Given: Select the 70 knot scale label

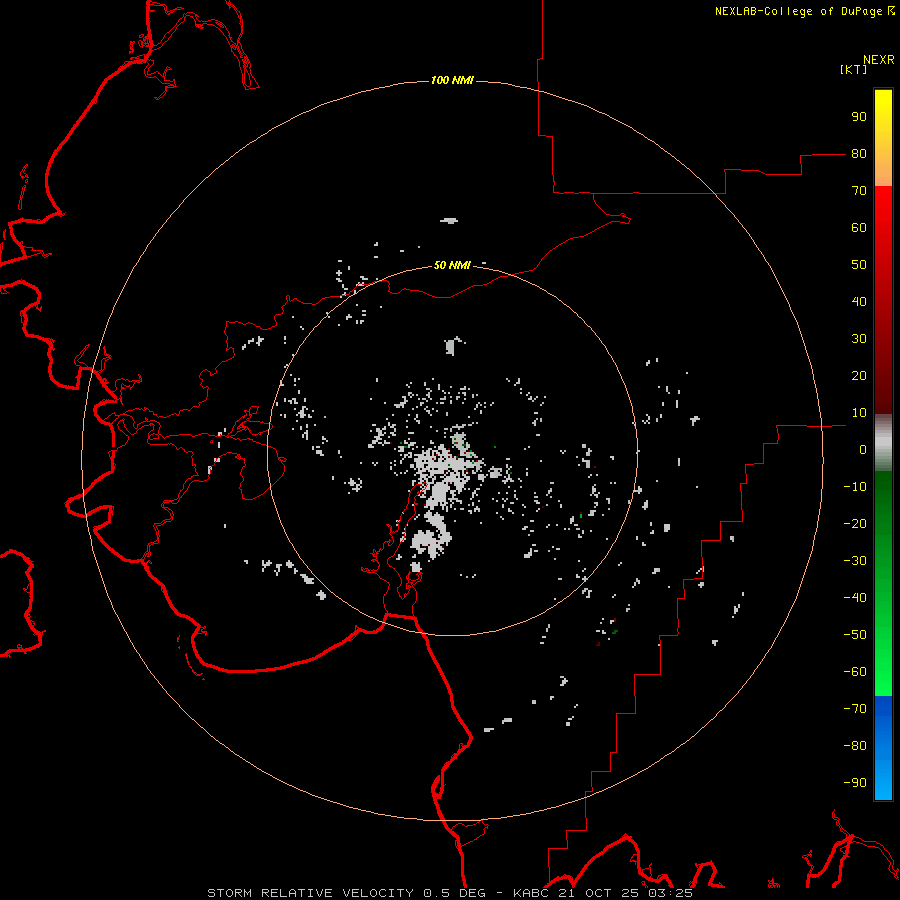Looking at the screenshot, I should point(859,191).
